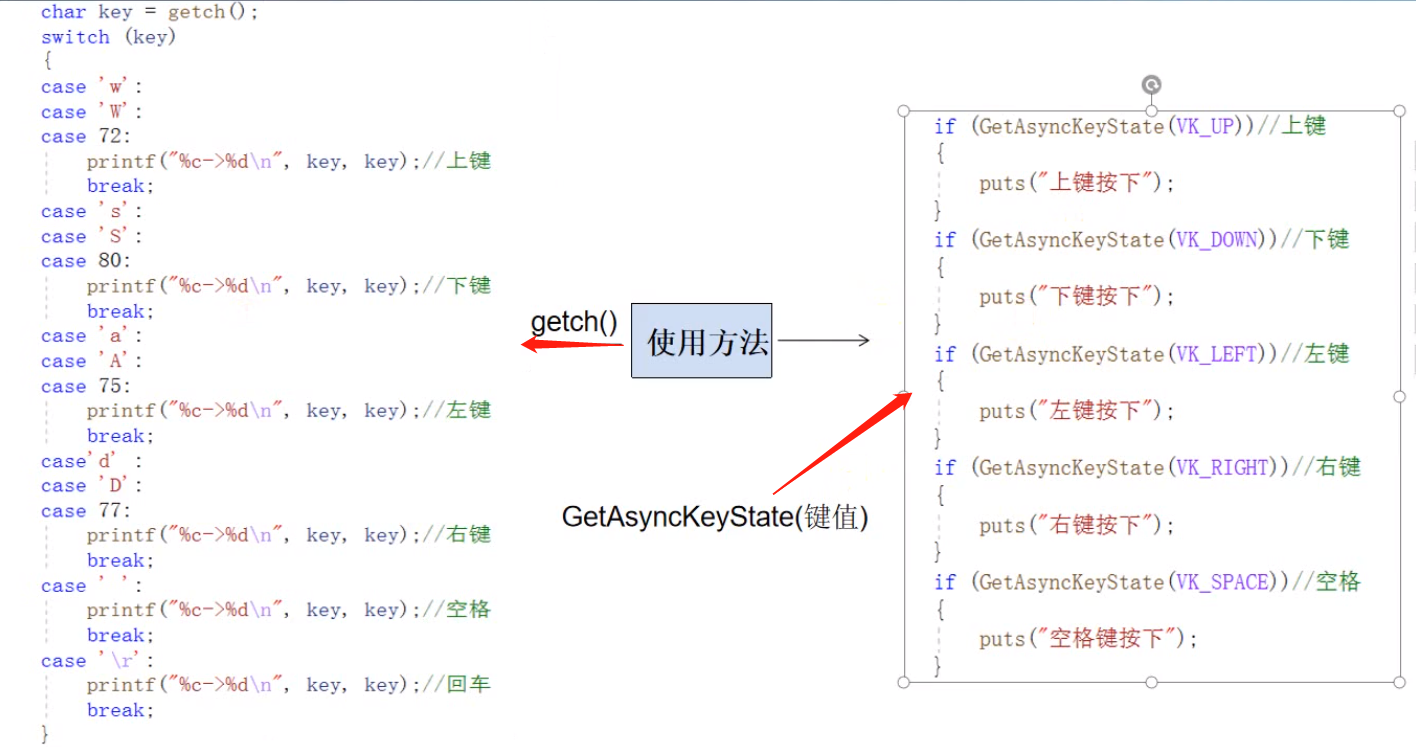The image size is (1416, 747).
Task: Click the case 80: line
Action: (86, 261)
